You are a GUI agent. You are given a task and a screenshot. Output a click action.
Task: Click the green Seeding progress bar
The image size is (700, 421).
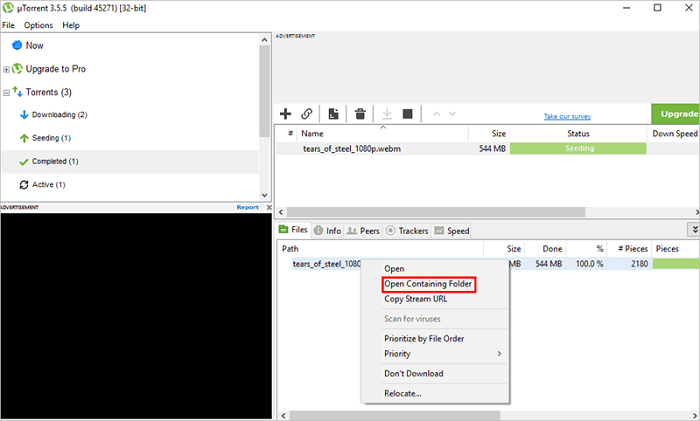[579, 148]
